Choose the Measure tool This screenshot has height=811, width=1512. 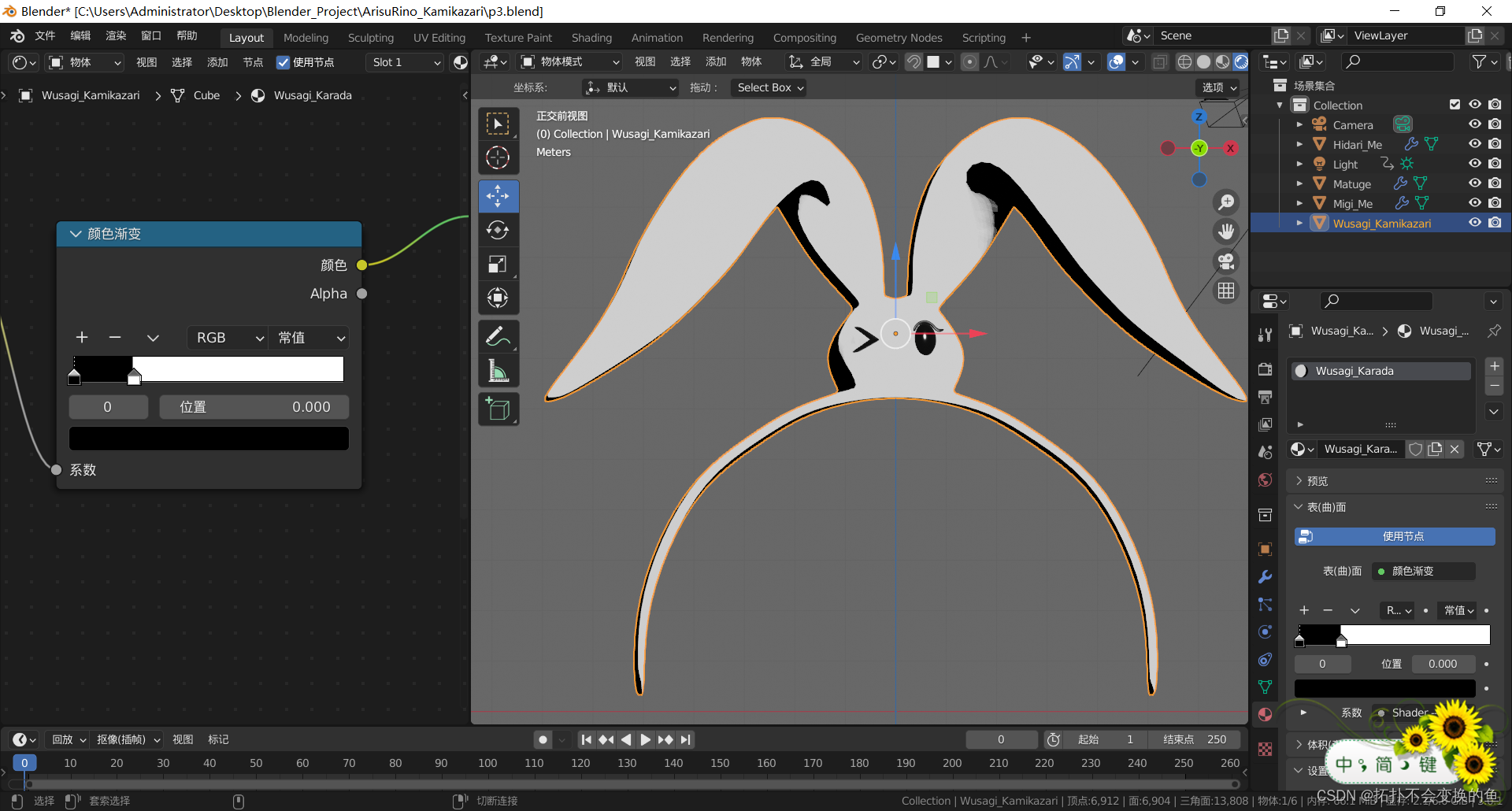pyautogui.click(x=498, y=371)
